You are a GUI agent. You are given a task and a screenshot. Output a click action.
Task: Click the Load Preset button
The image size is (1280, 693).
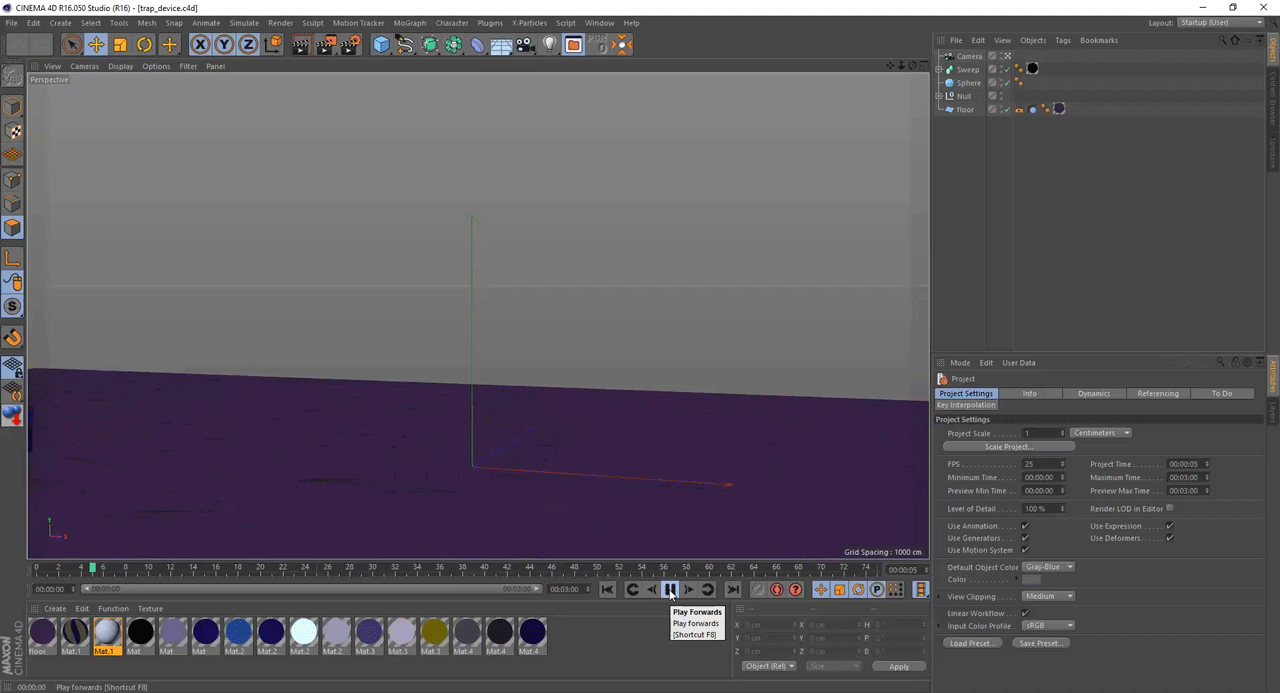[x=972, y=643]
